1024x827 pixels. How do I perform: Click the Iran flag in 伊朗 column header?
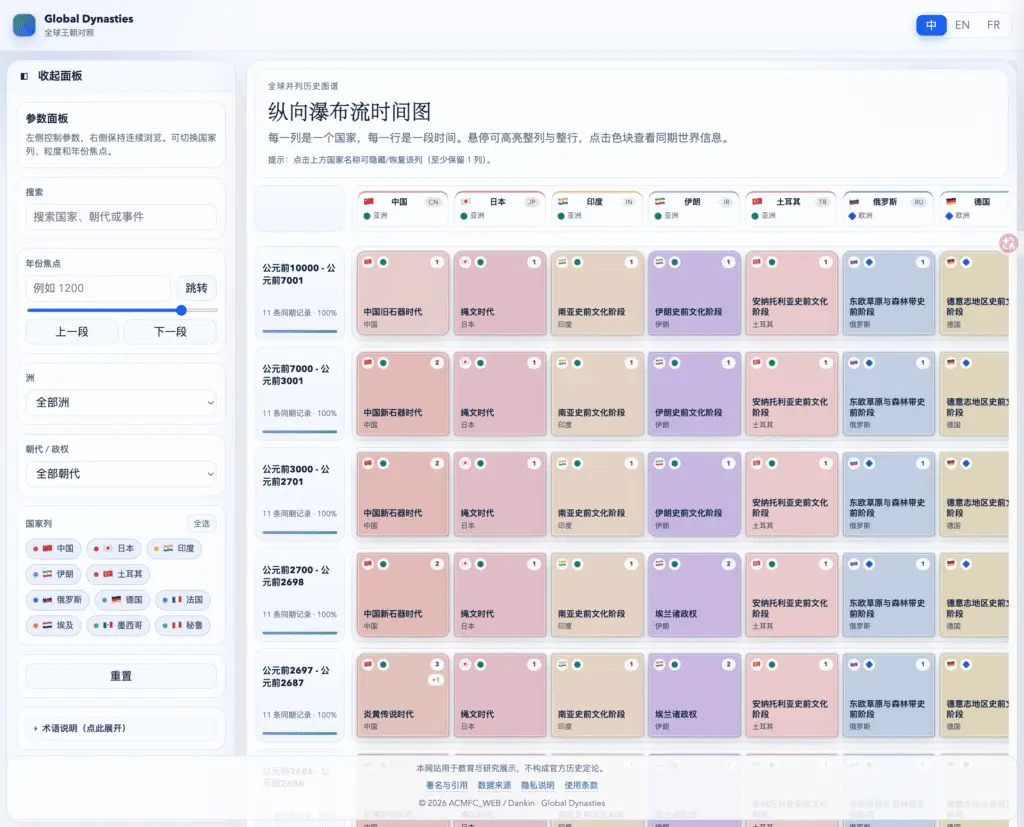660,201
